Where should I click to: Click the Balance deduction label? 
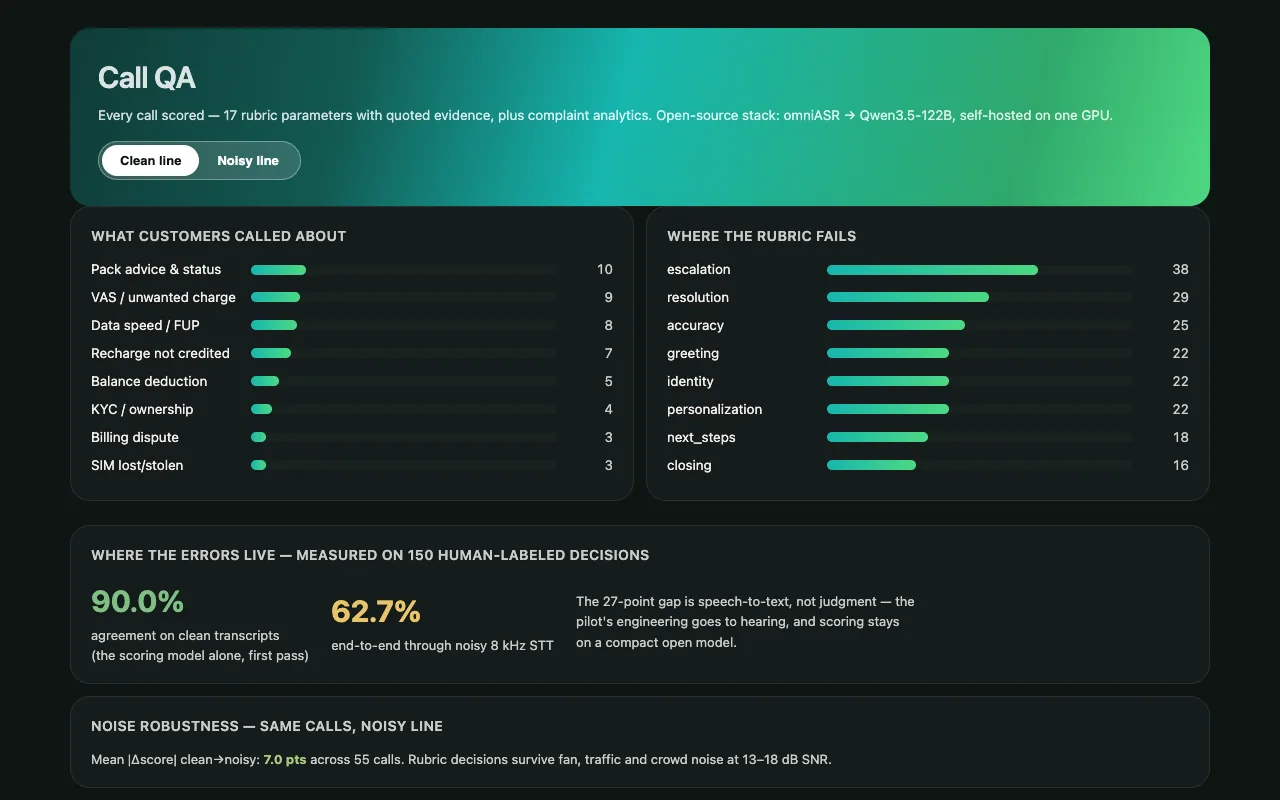pyautogui.click(x=149, y=382)
